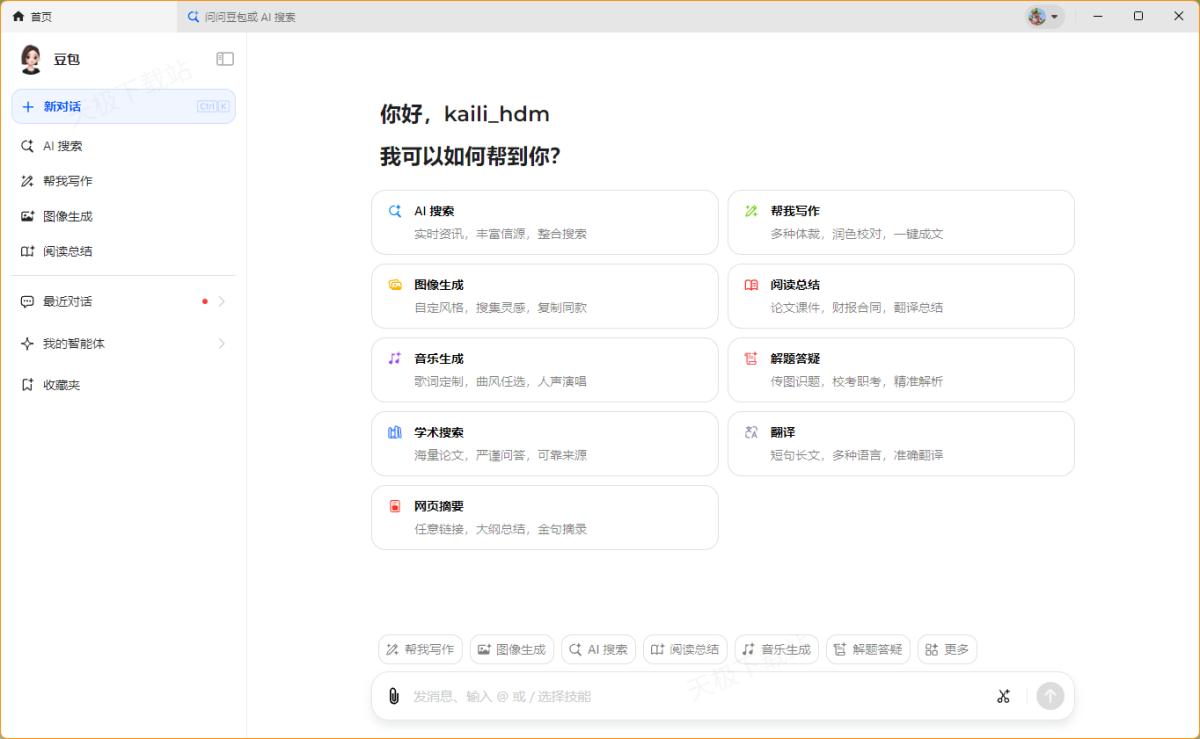Open 收藏夹 in the sidebar
The image size is (1200, 739).
pos(61,385)
